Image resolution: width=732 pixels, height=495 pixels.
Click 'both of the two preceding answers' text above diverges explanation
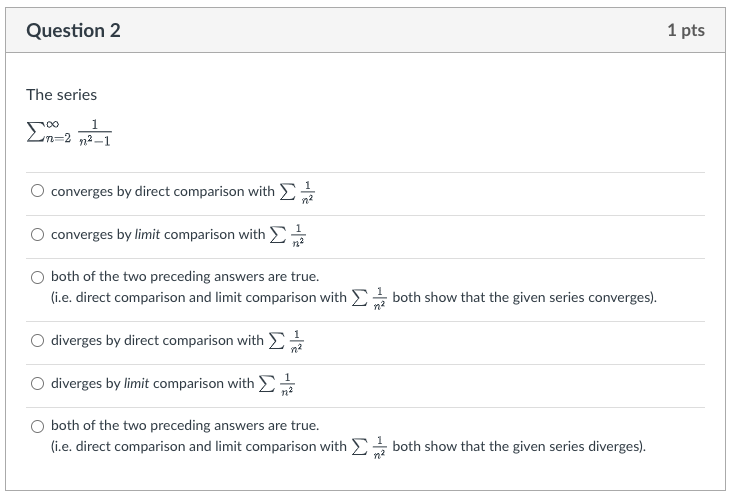[185, 425]
